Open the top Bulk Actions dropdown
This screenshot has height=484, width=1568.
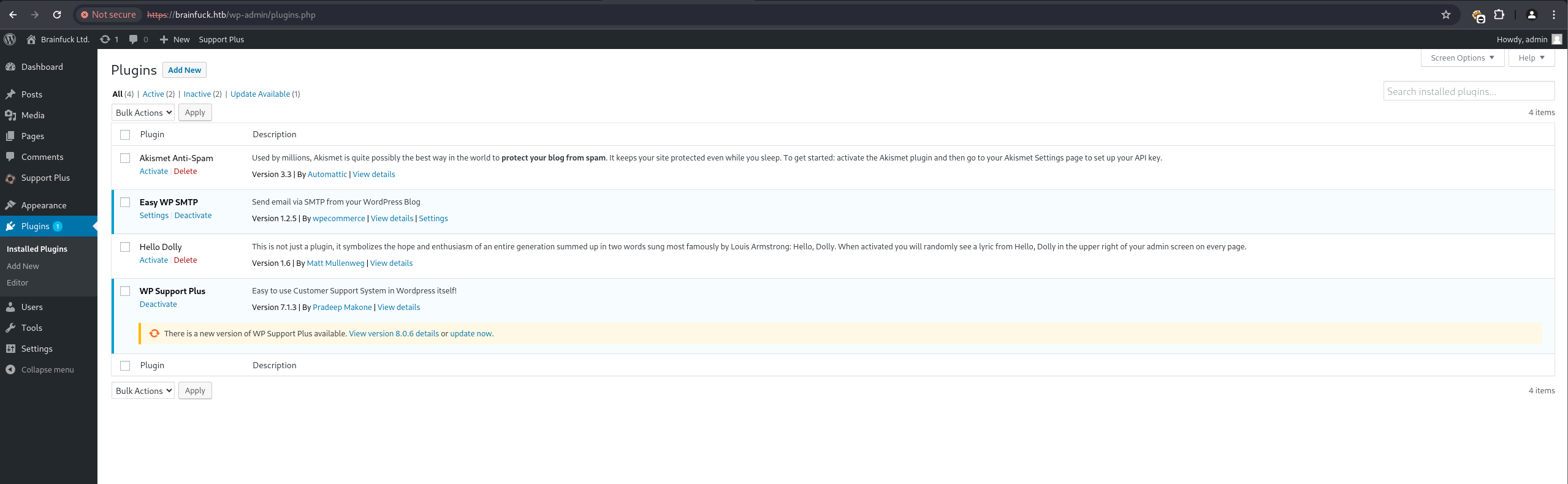[143, 113]
